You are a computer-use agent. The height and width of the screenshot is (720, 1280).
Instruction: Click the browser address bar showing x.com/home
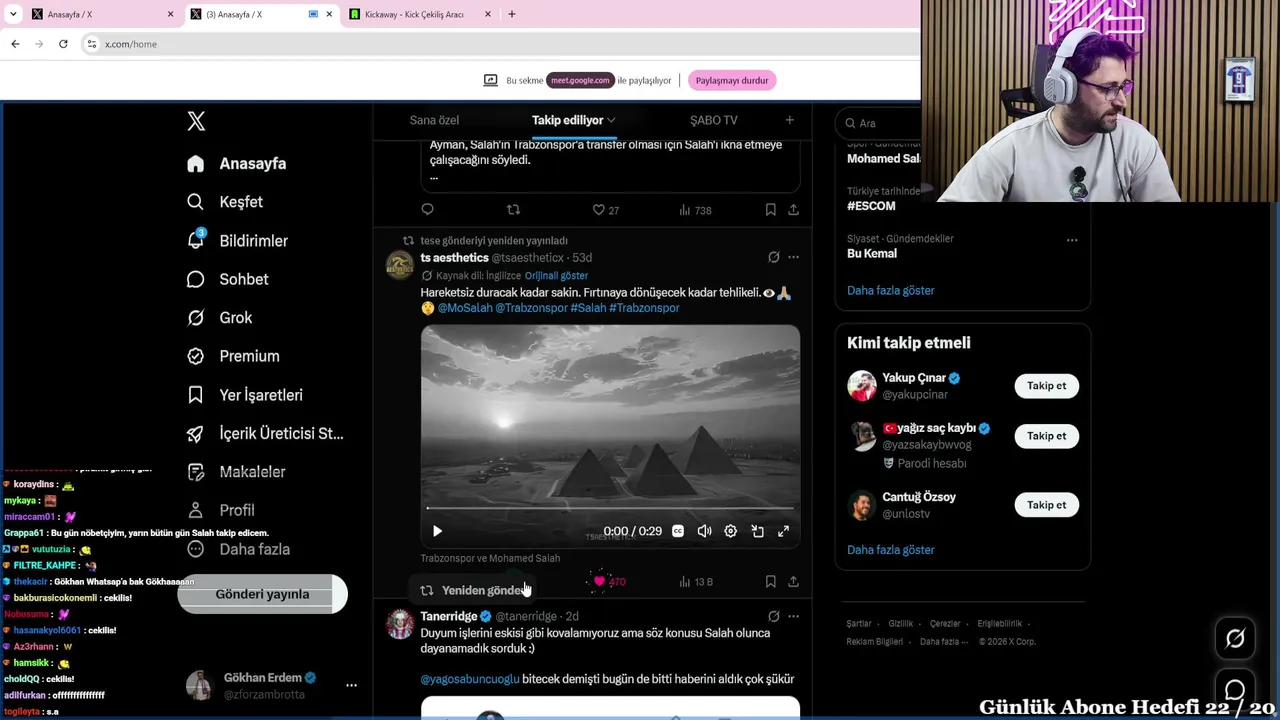coord(500,44)
